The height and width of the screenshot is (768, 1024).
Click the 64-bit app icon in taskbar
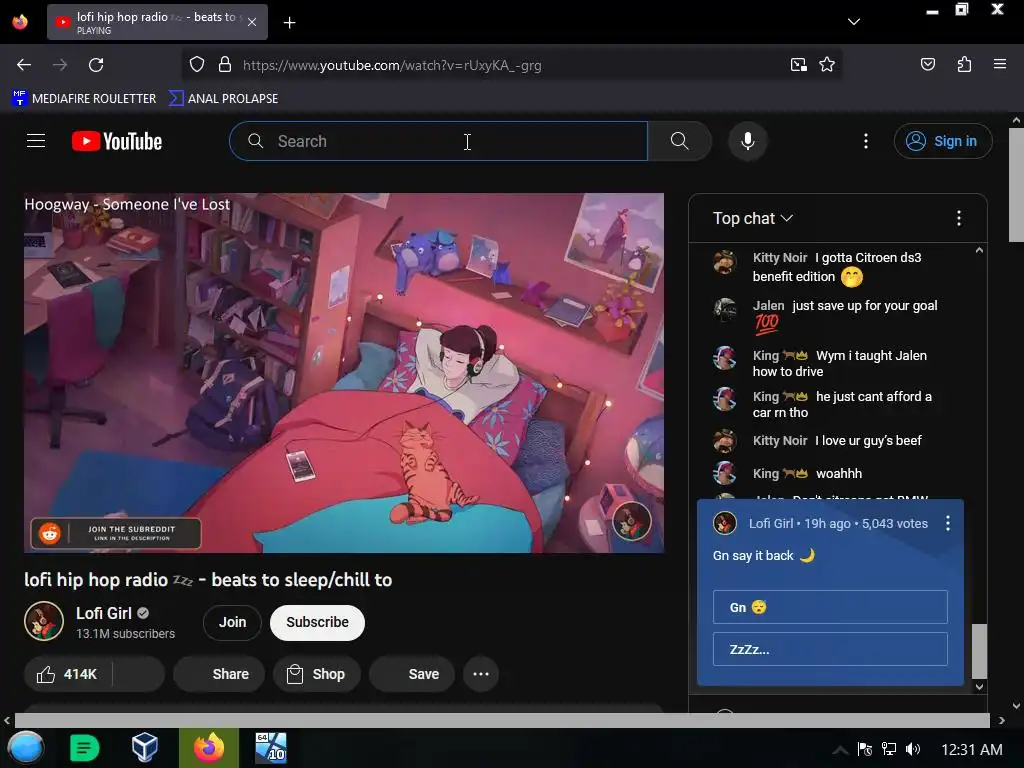pyautogui.click(x=270, y=748)
